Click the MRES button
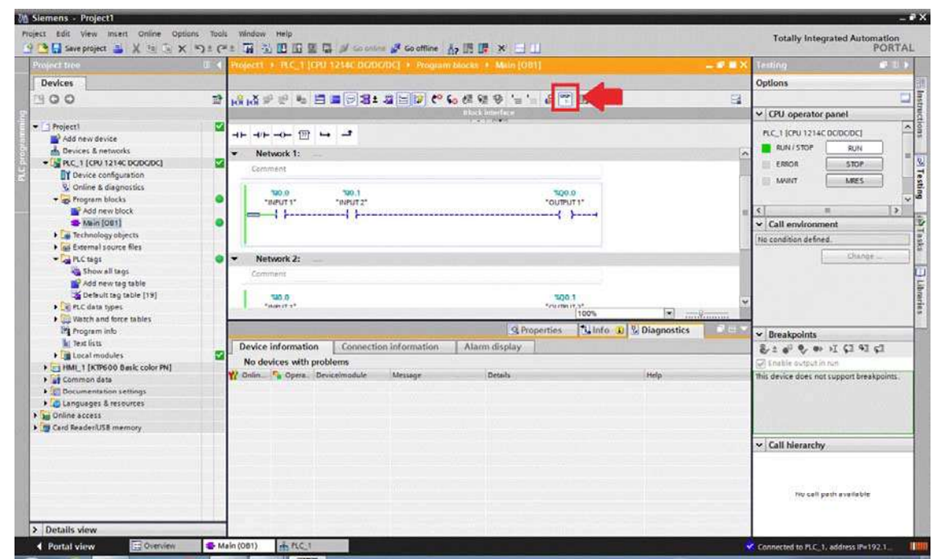 854,180
